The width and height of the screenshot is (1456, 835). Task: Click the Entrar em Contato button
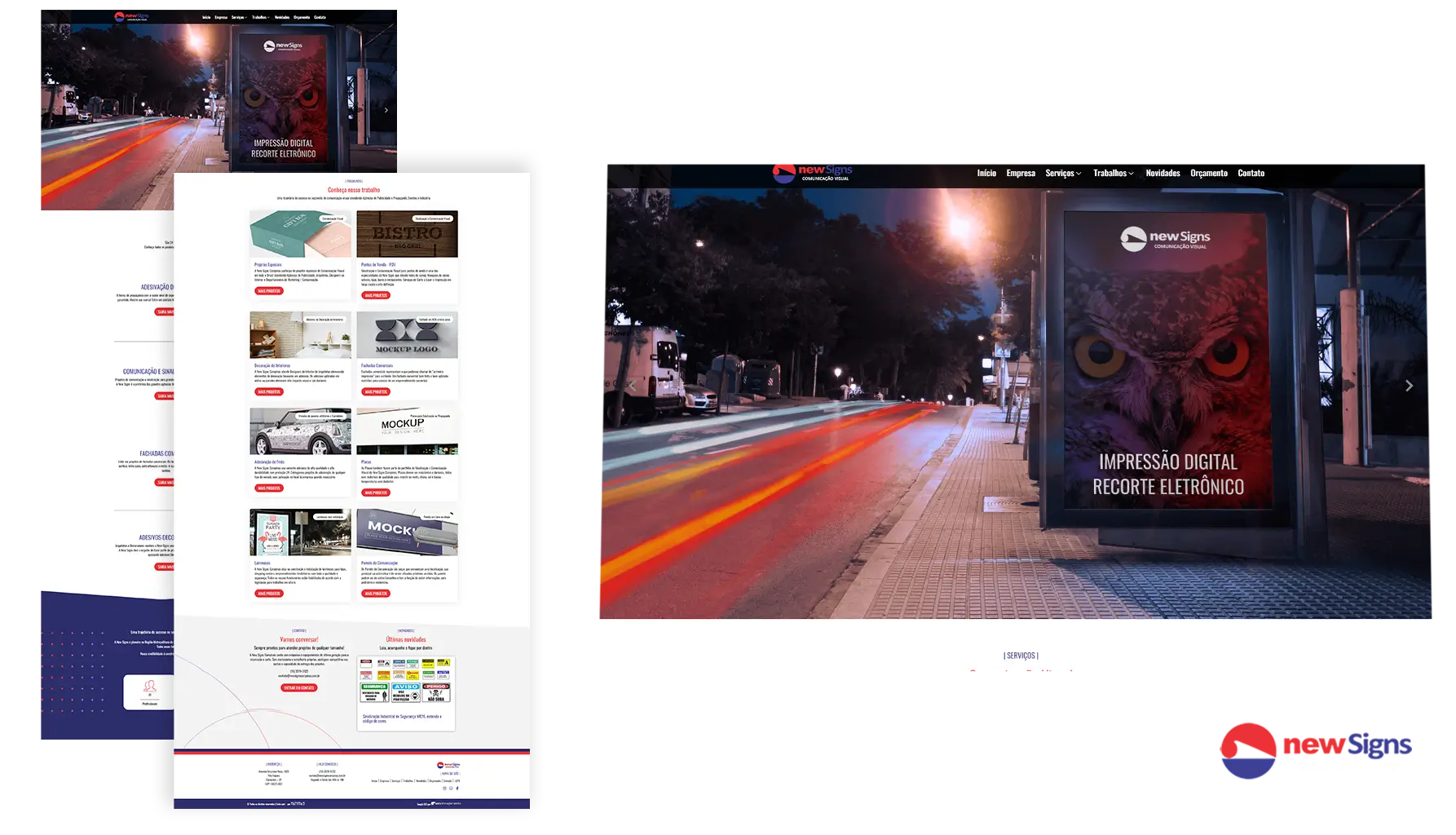click(299, 688)
